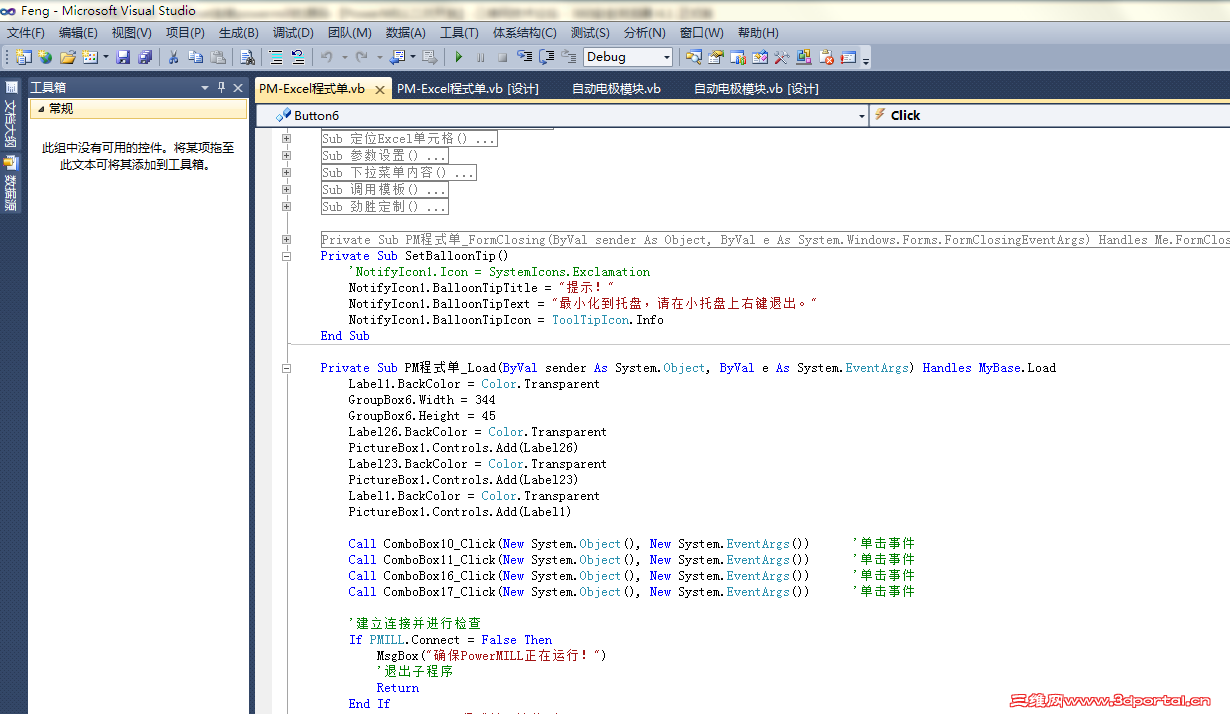Collapse the PM程式单_Load sub region

[287, 368]
